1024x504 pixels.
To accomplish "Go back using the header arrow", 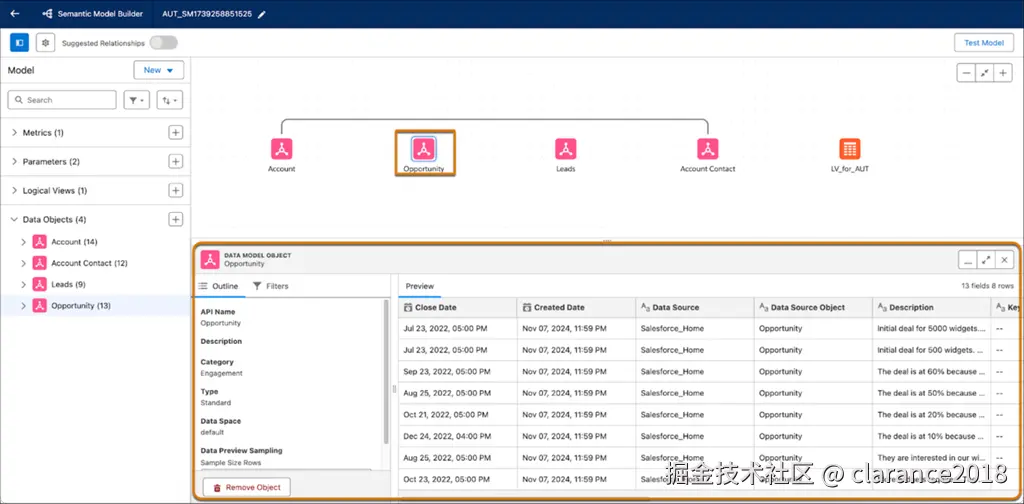I will [x=15, y=14].
